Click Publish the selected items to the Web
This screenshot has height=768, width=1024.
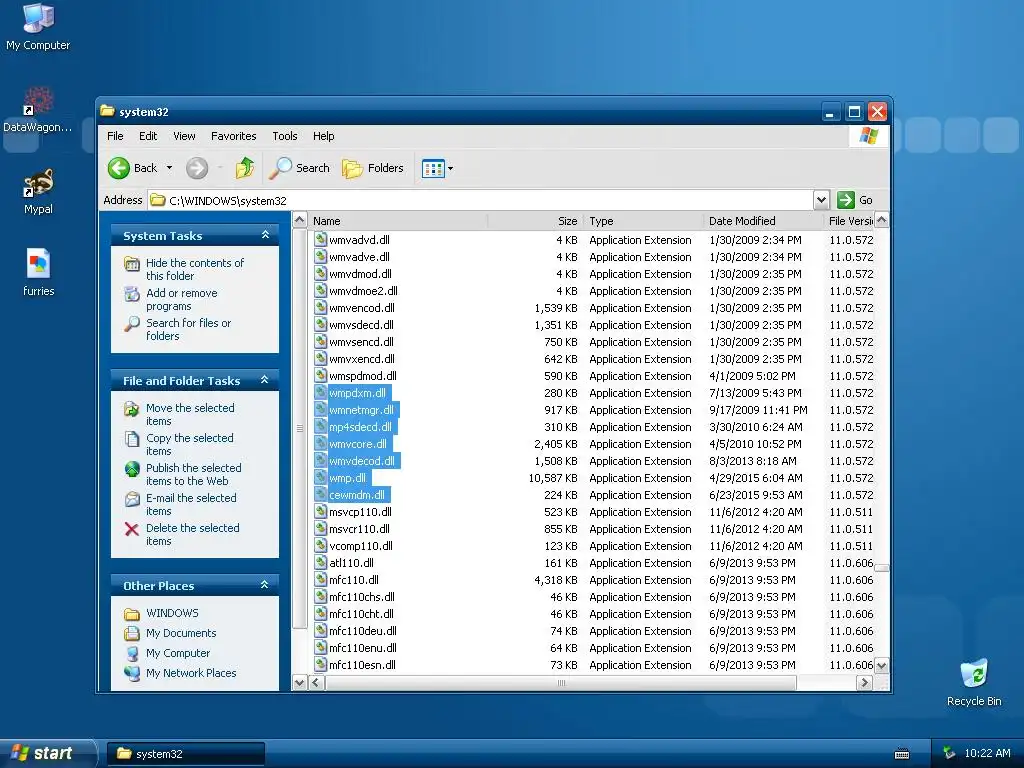193,474
